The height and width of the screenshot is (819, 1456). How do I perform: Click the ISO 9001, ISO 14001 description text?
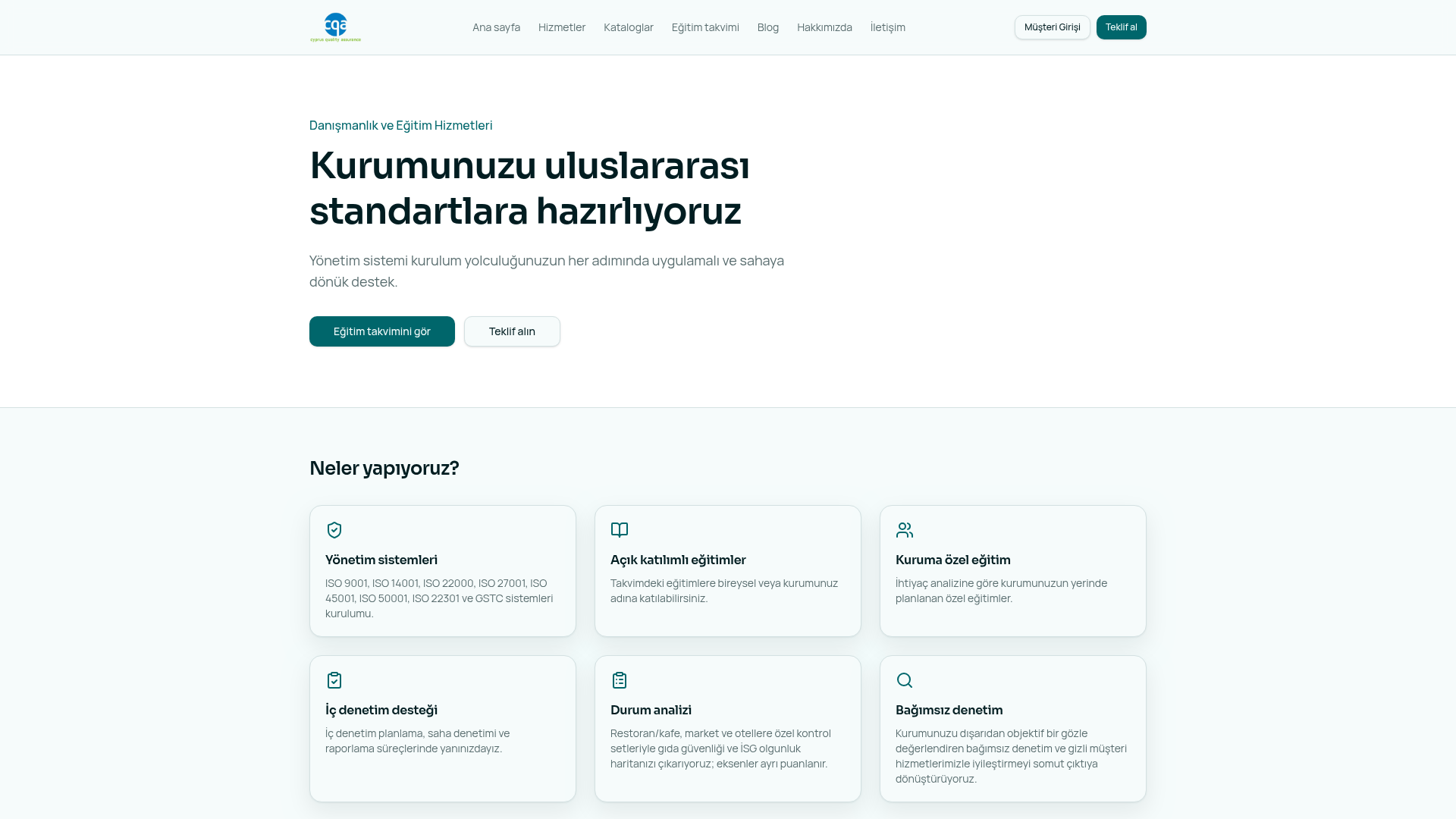[439, 598]
